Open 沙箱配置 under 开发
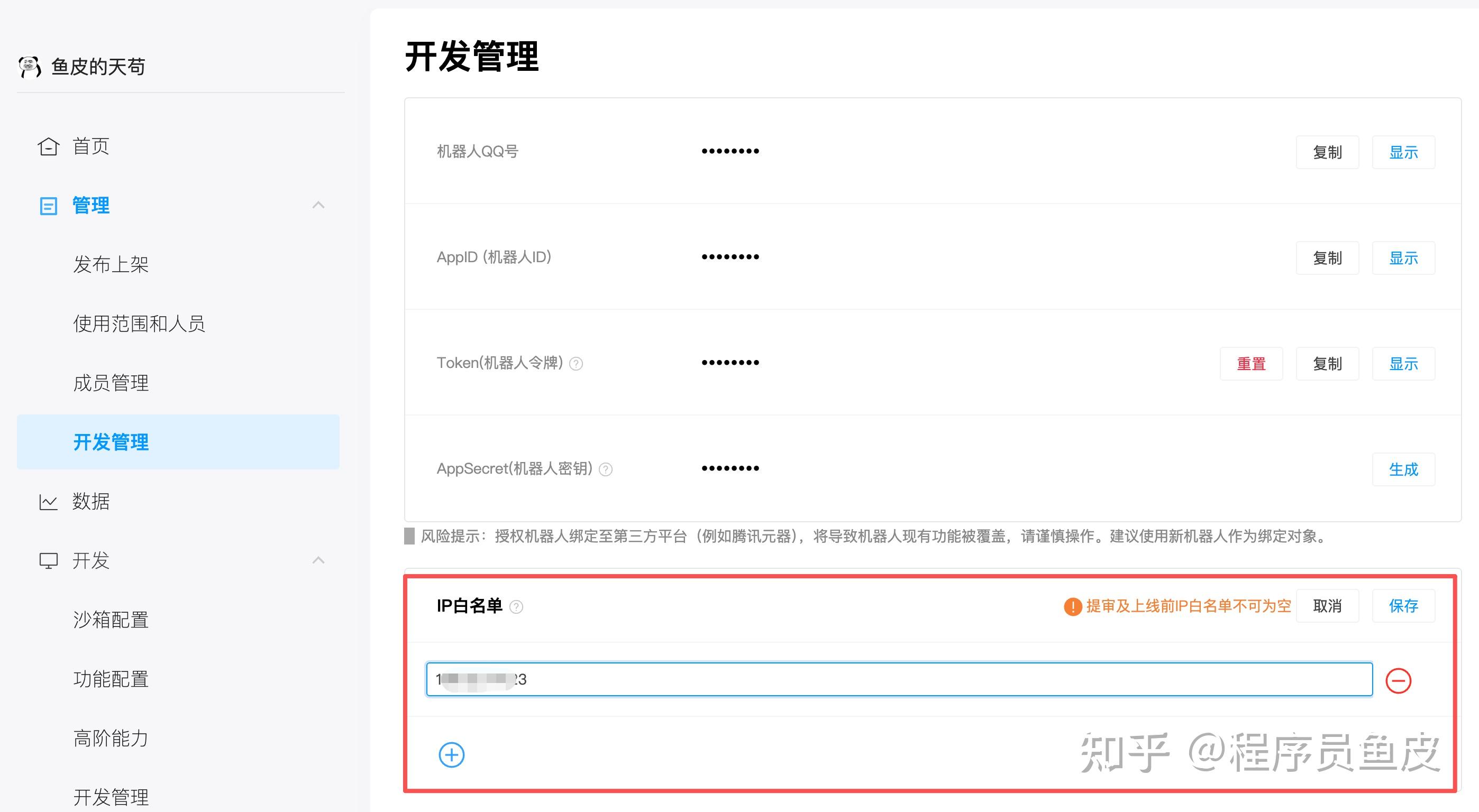Image resolution: width=1479 pixels, height=812 pixels. (111, 620)
